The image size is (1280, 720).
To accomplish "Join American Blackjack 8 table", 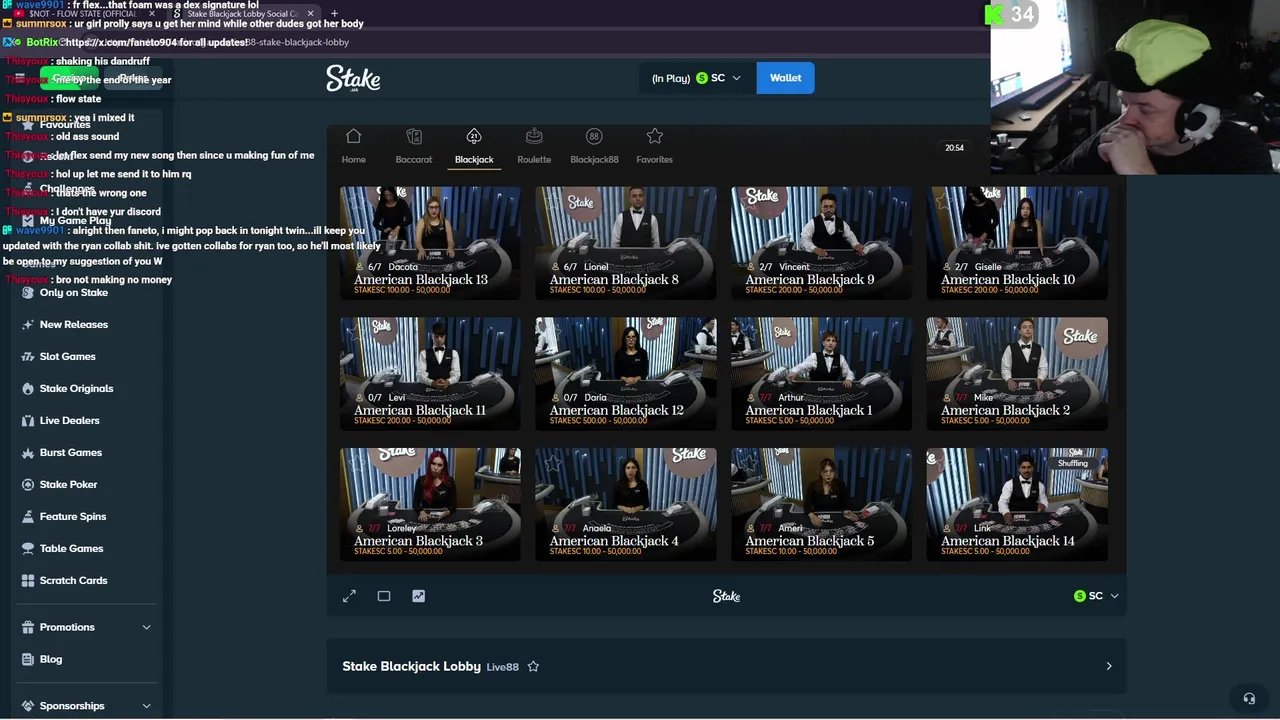I will 626,242.
